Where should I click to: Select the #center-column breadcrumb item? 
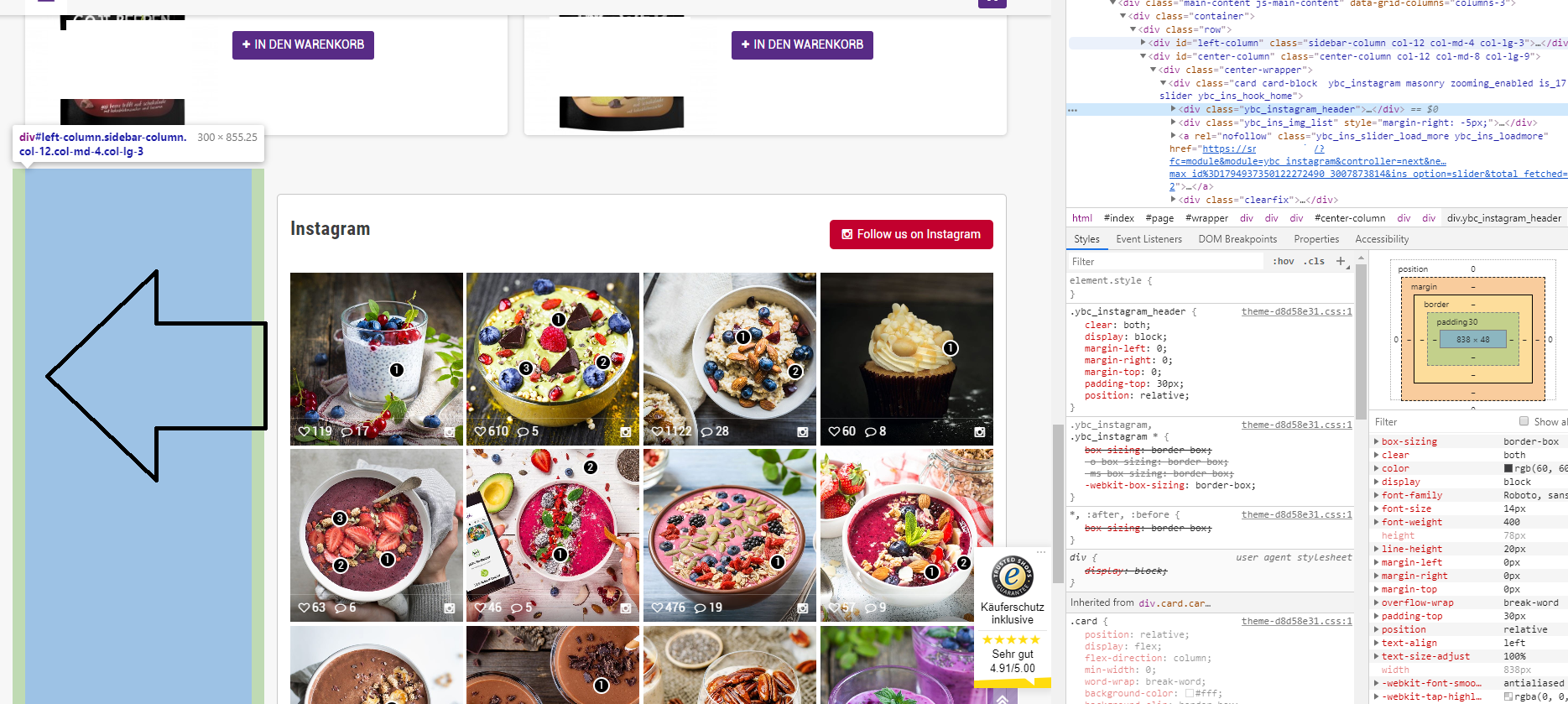point(1350,218)
